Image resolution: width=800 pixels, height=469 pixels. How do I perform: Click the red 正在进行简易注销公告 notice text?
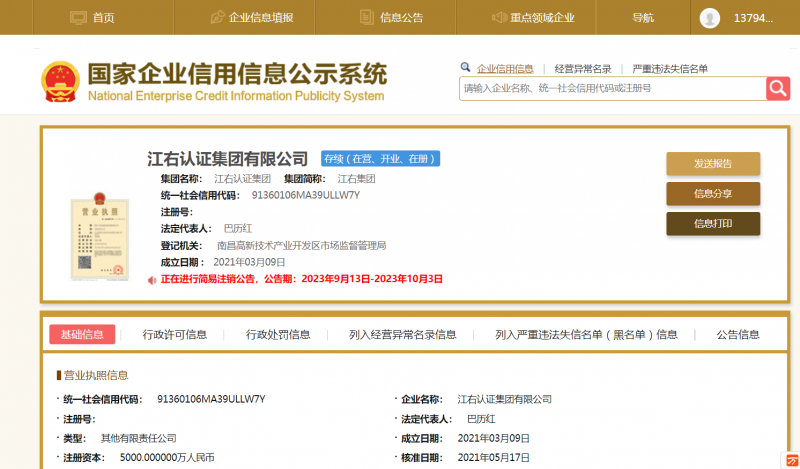click(x=302, y=279)
